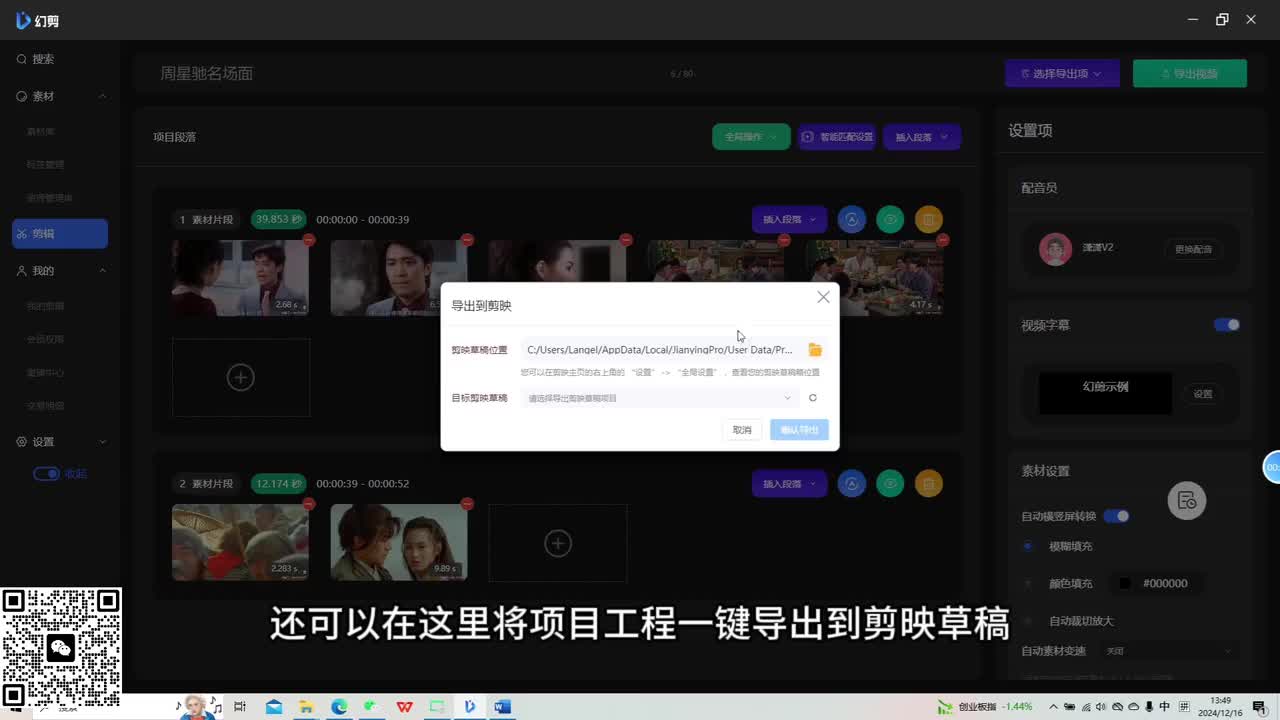Open the 目标剪映草稿 dropdown

click(x=658, y=398)
